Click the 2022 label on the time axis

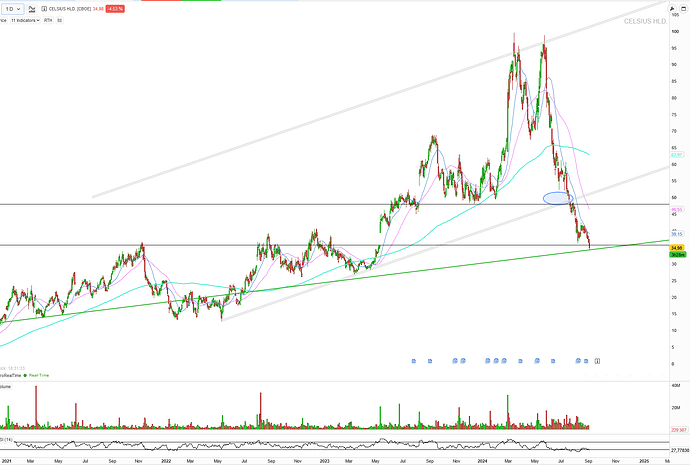coord(165,461)
